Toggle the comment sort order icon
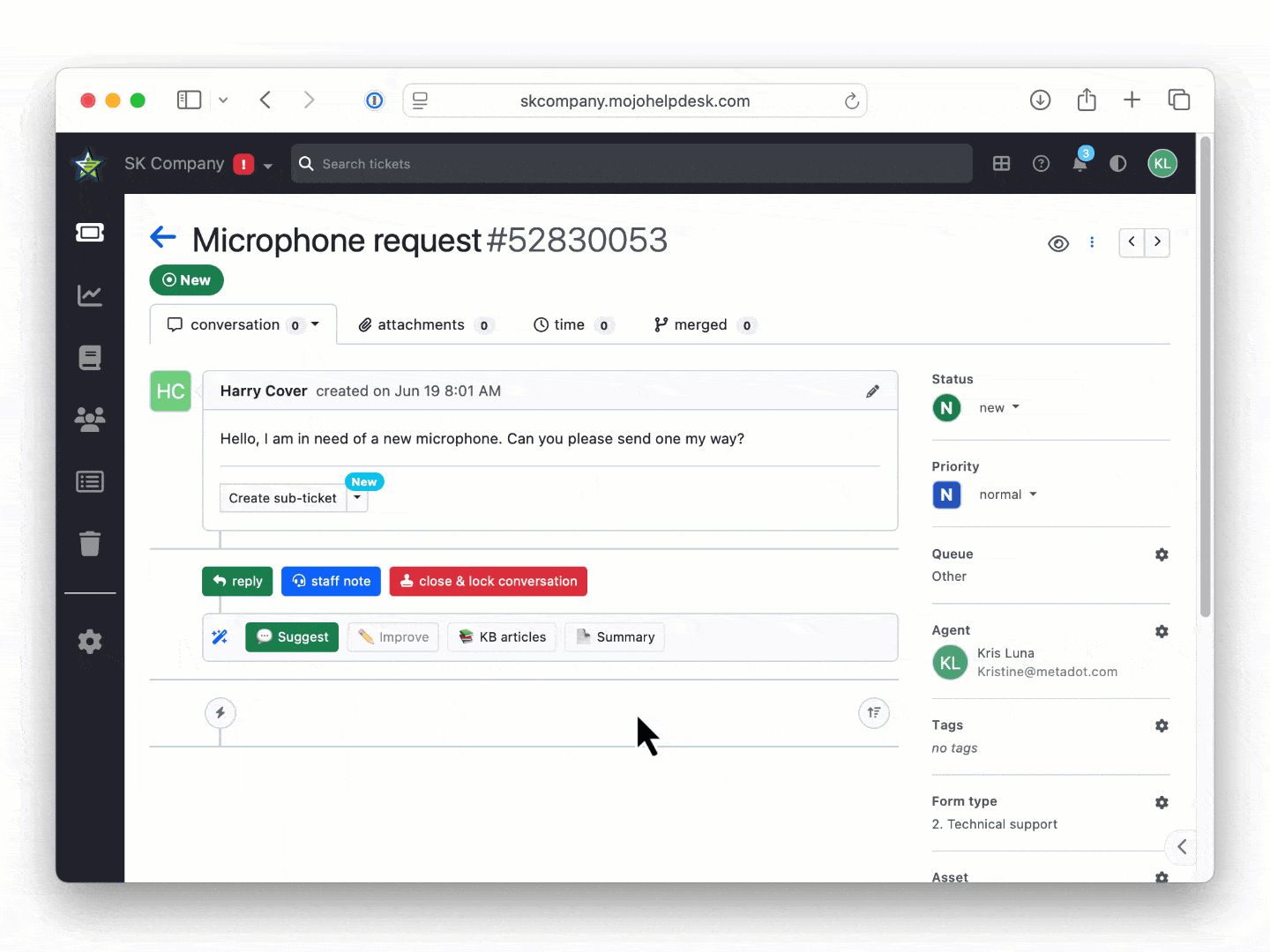The height and width of the screenshot is (952, 1270). tap(873, 712)
